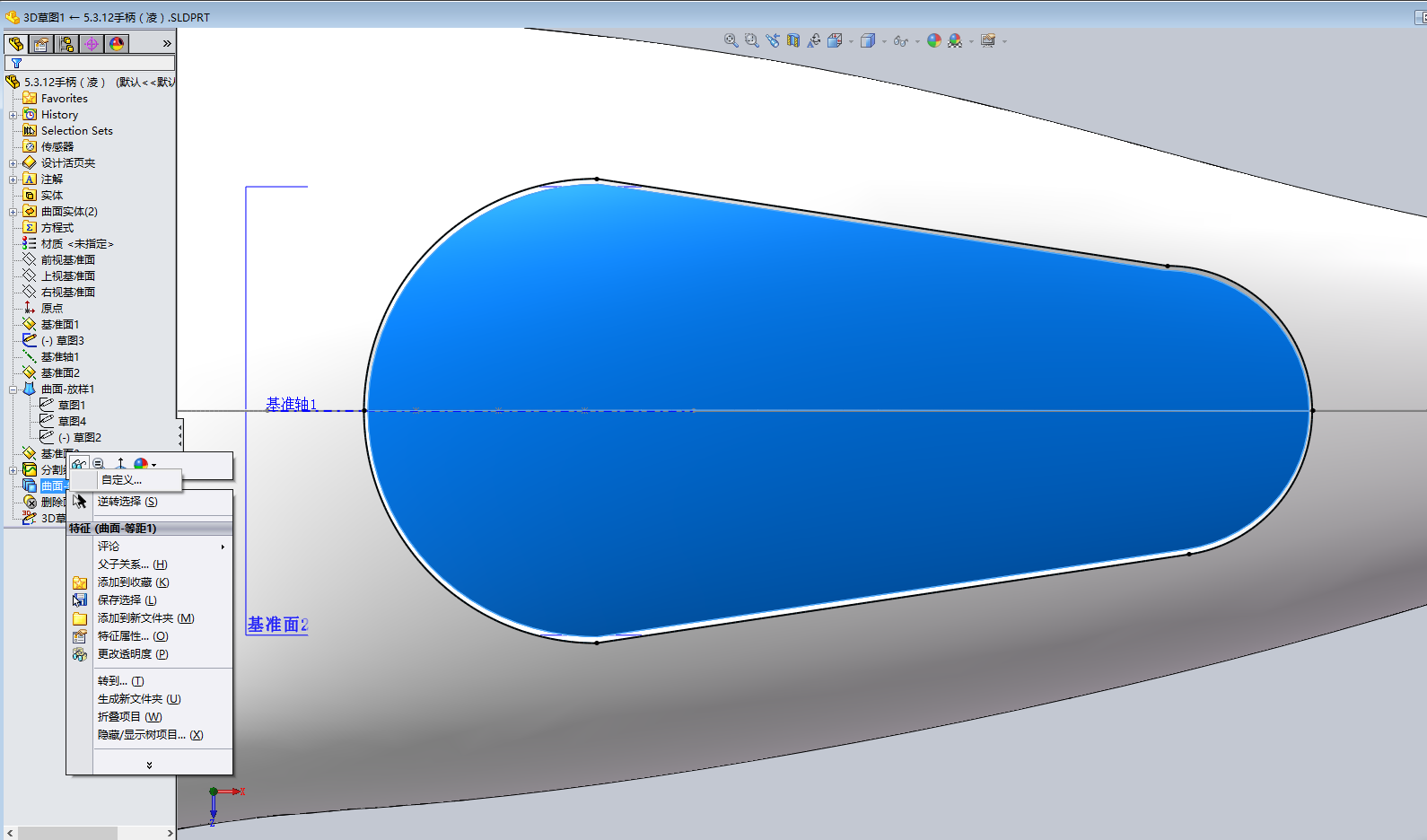
Task: Select the 基准面1 plane in tree
Action: tap(51, 325)
